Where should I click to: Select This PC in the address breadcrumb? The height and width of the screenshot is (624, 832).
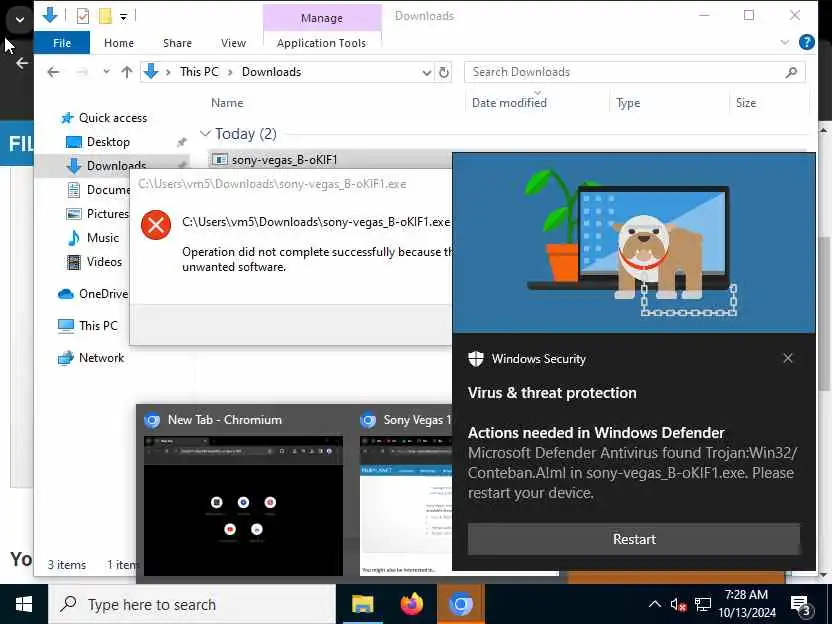pos(199,72)
